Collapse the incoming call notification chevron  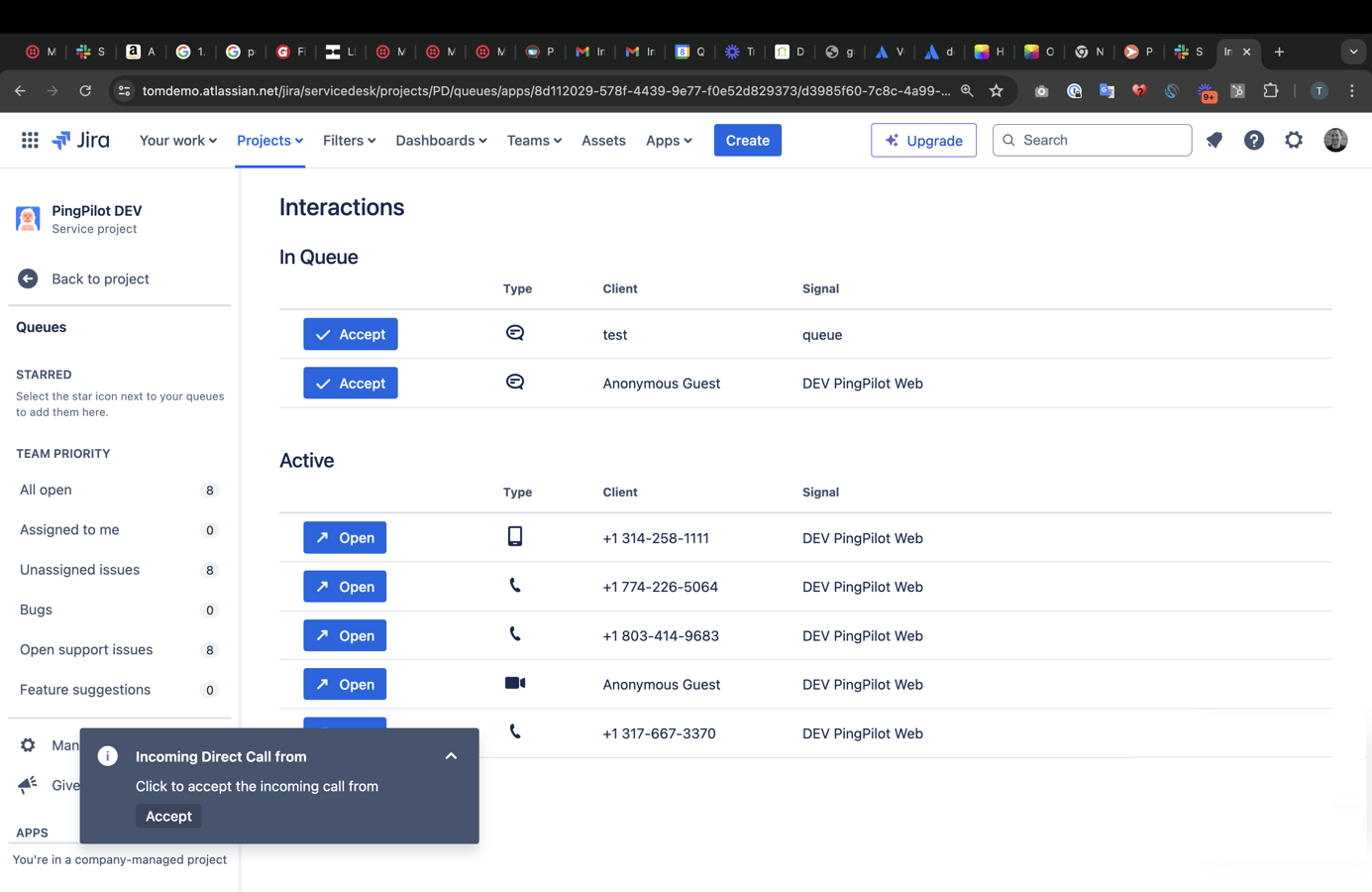(x=451, y=756)
